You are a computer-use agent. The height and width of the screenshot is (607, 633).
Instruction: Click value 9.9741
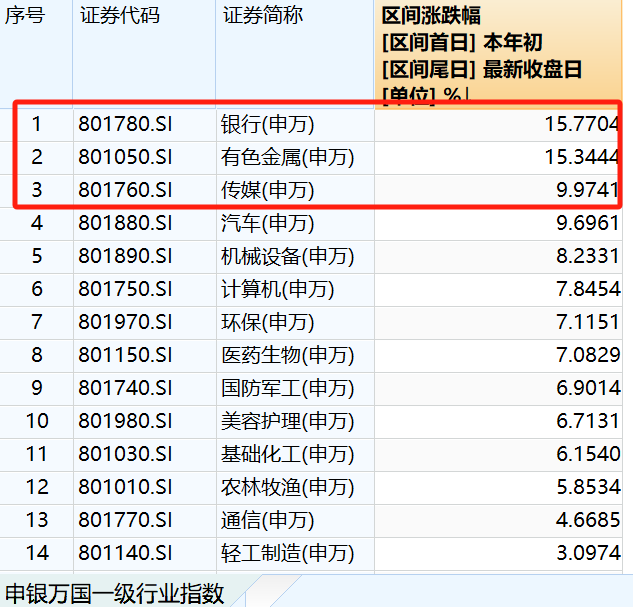coord(587,190)
